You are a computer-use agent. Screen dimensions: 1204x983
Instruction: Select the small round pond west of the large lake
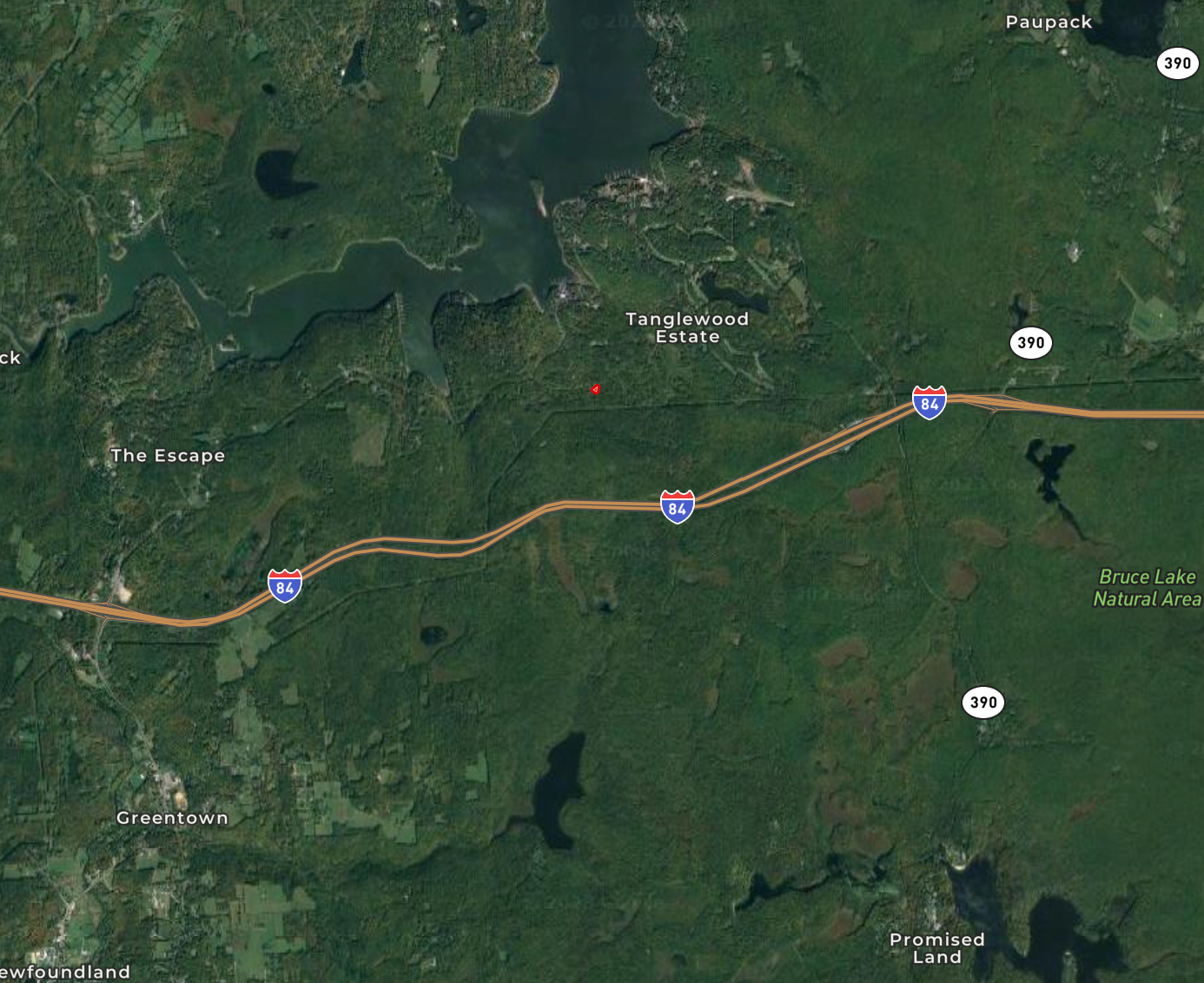pos(281,174)
